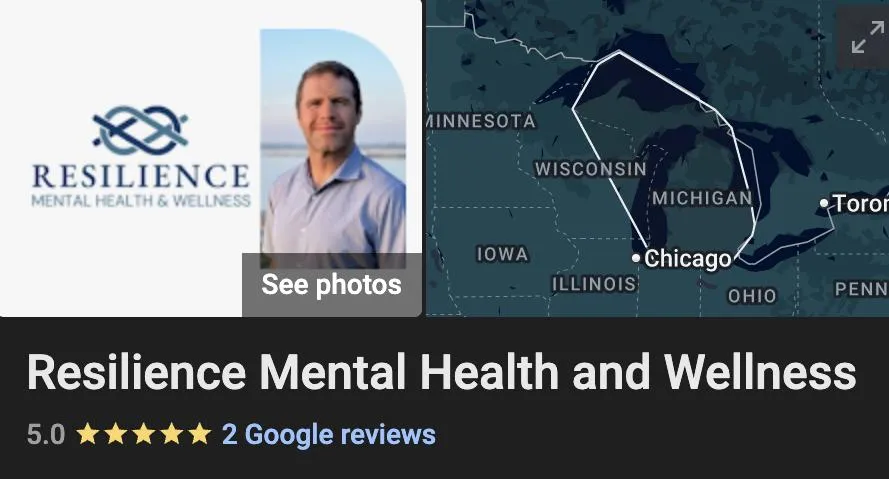Click the Chicago text label on map

click(x=688, y=258)
